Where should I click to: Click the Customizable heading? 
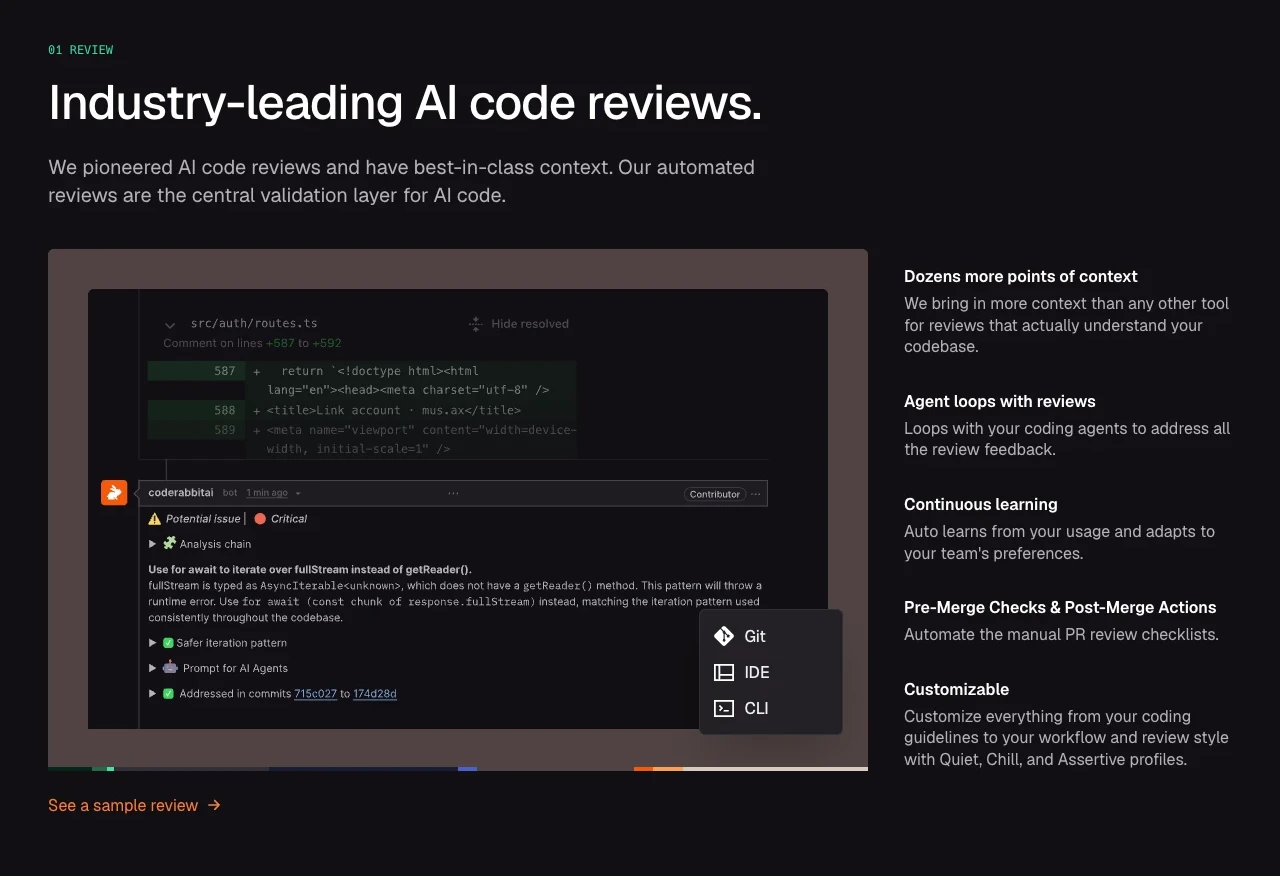point(957,690)
